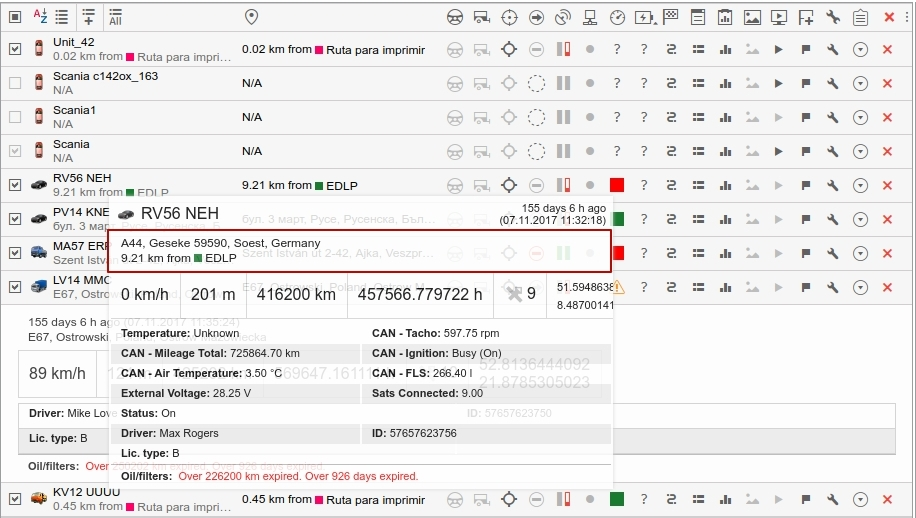Open the KV12 UUUU unit name

coord(86,493)
